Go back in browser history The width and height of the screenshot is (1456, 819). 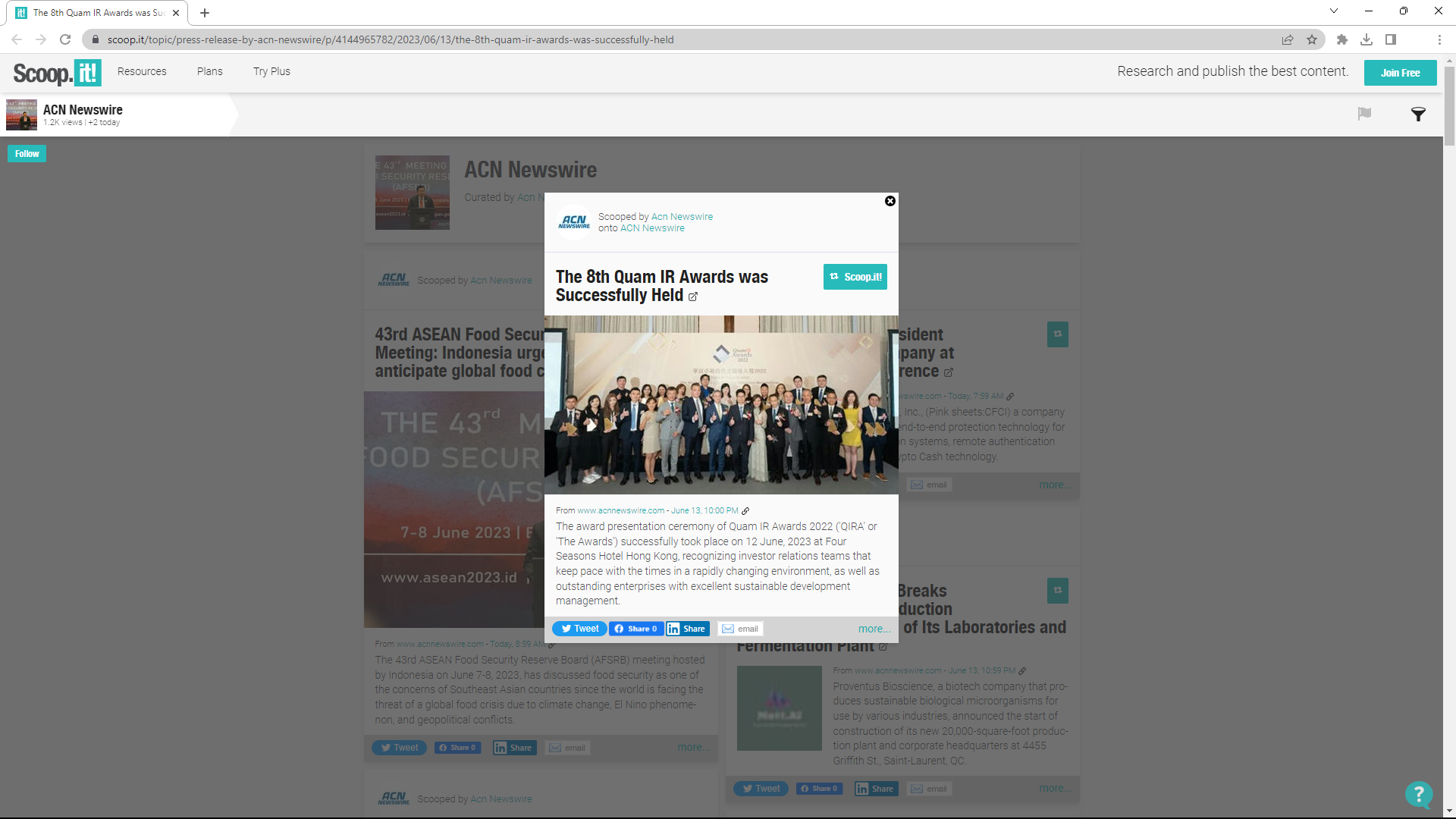click(x=17, y=39)
